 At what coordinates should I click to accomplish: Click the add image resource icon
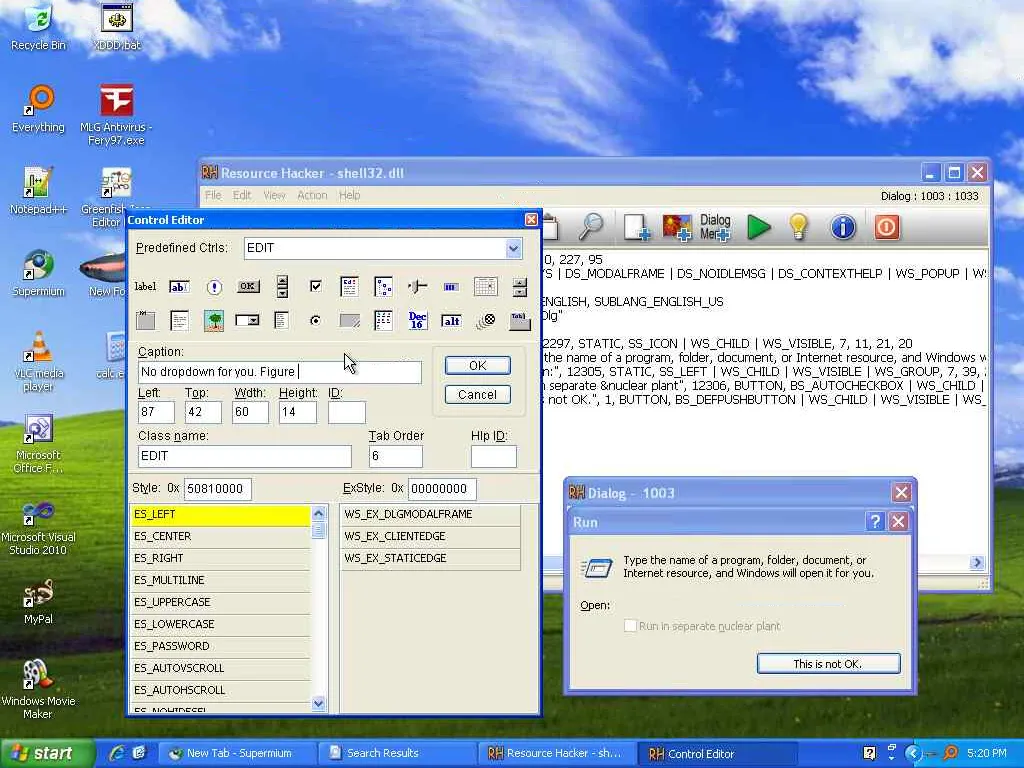point(677,227)
